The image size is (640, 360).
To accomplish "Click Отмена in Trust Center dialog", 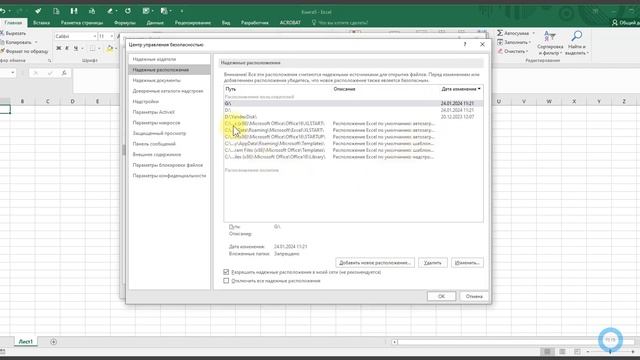I will click(474, 296).
